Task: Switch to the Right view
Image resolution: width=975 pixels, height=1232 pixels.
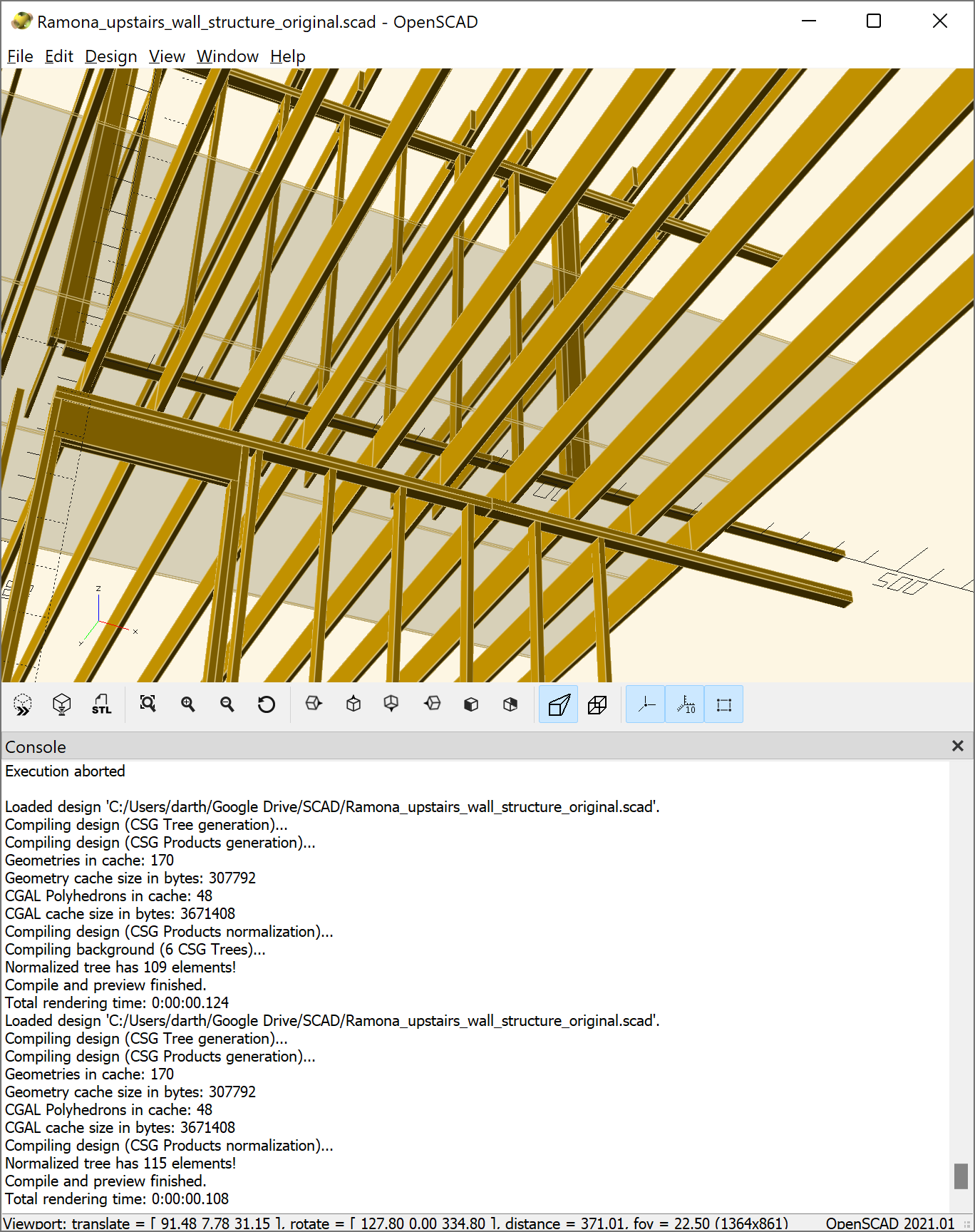Action: tap(314, 704)
